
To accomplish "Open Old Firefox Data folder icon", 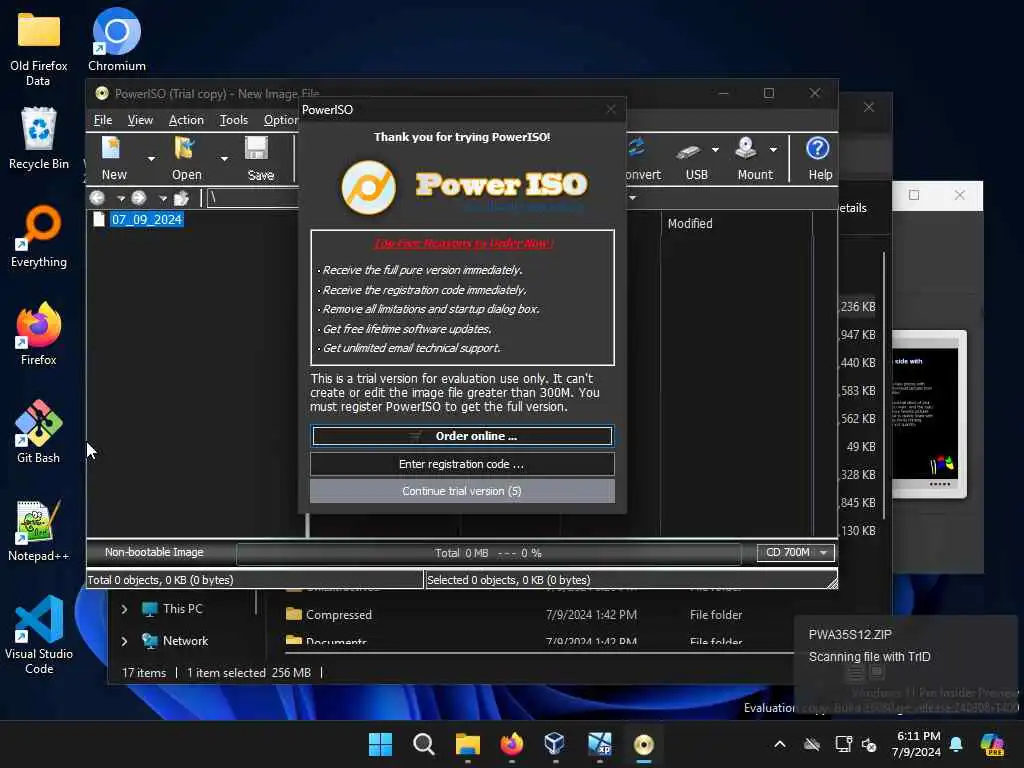I will point(39,48).
